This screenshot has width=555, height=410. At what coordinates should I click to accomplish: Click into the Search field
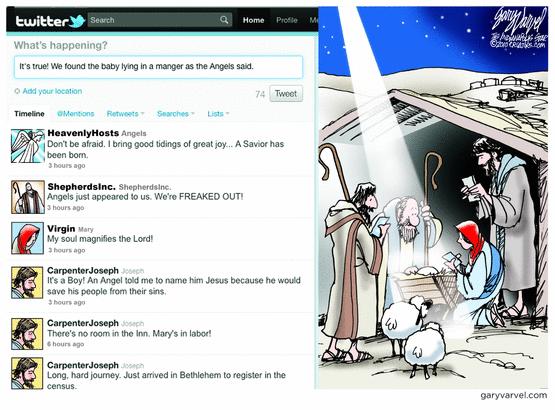click(154, 20)
